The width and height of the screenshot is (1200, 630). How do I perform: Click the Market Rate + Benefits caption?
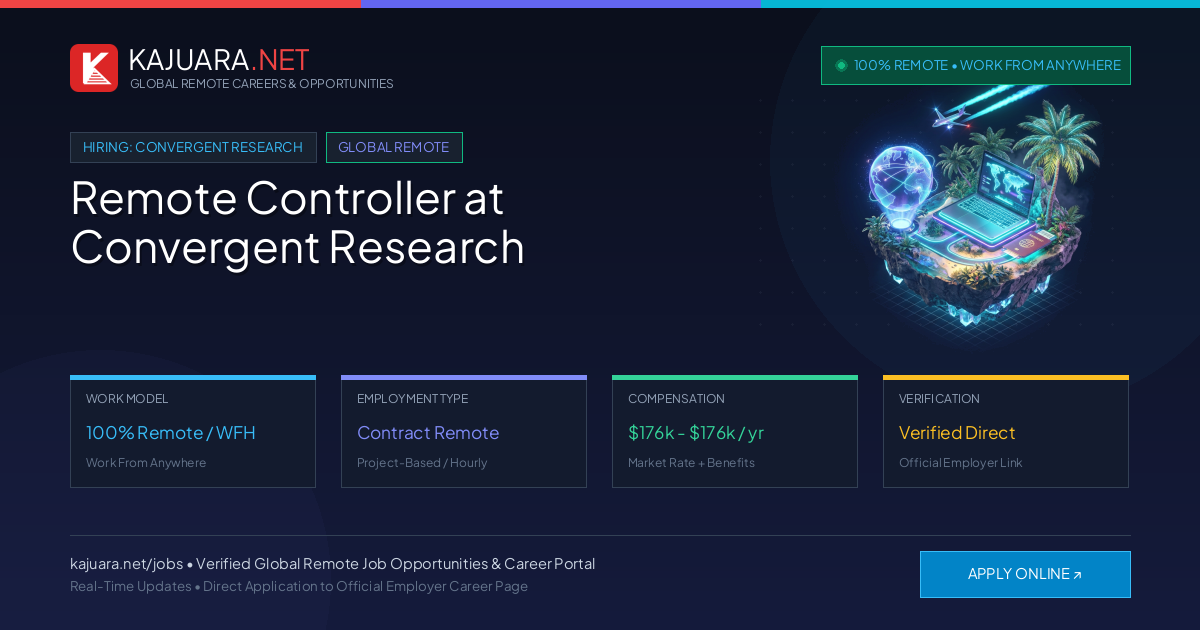coord(691,463)
